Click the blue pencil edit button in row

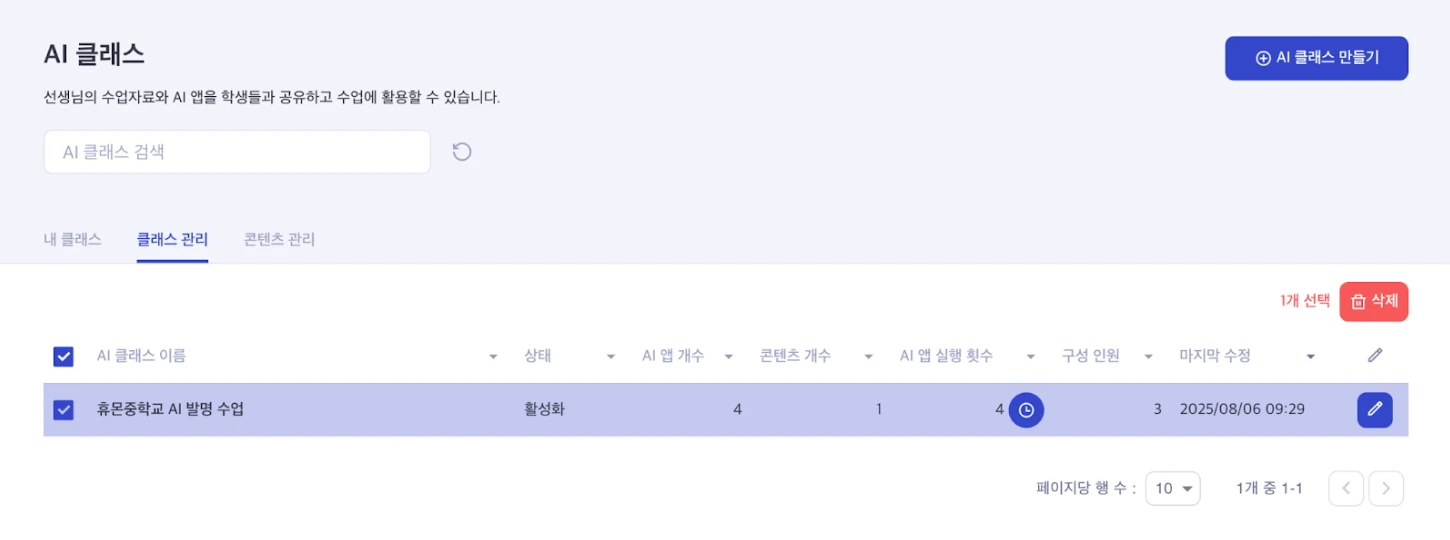pos(1374,410)
